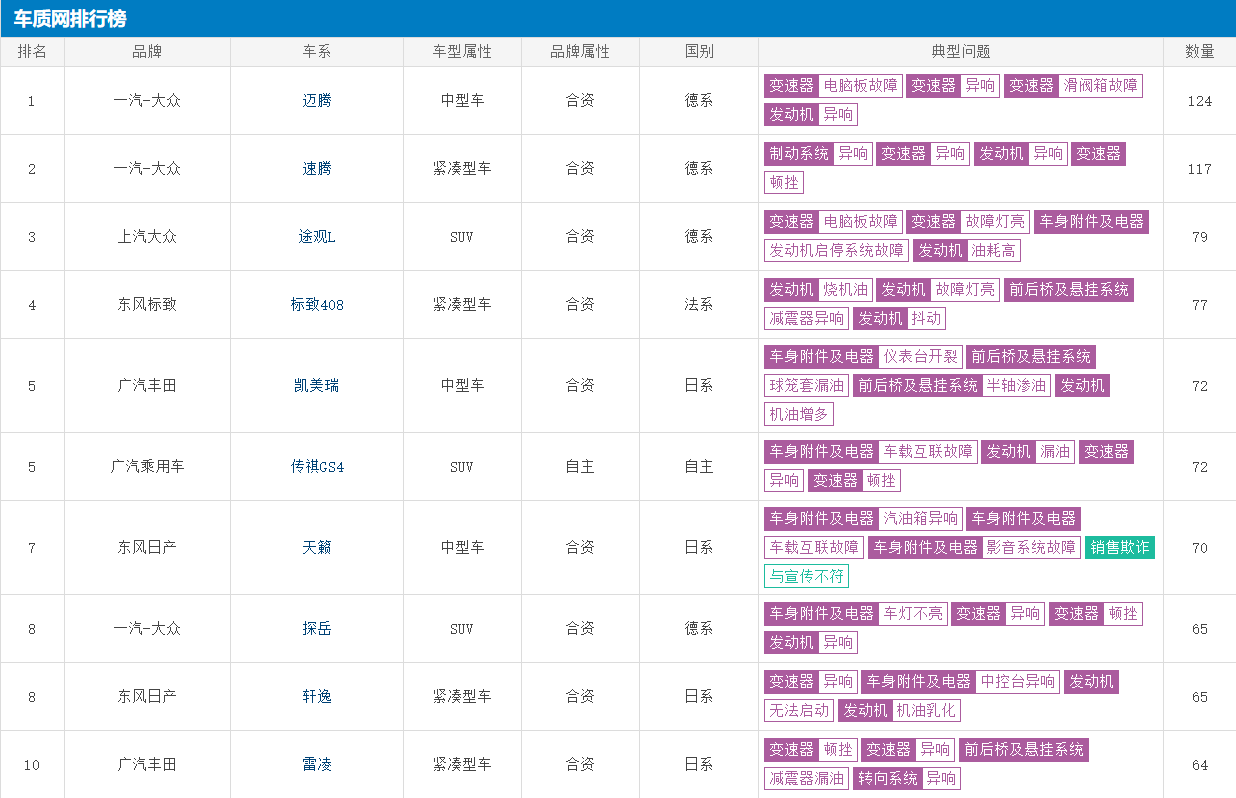Viewport: 1236px width, 798px height.
Task: Select the 与宣传不符 tag
Action: click(806, 576)
